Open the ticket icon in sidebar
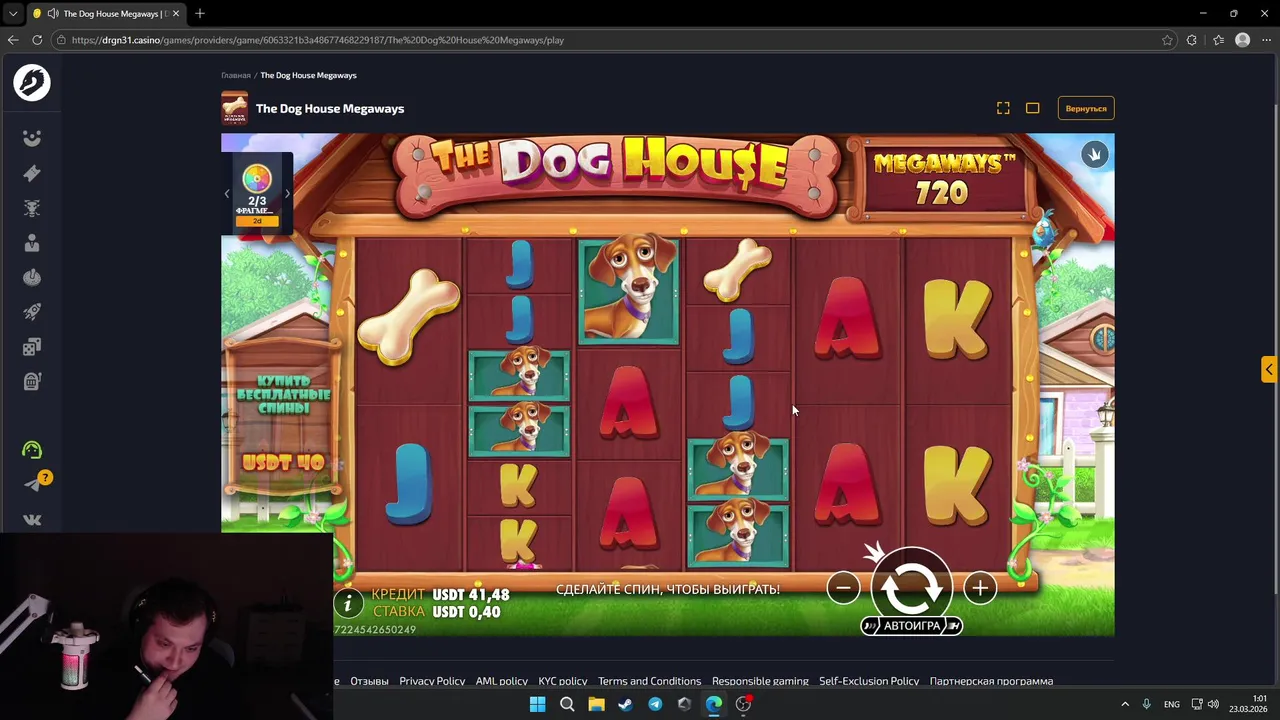 32,174
